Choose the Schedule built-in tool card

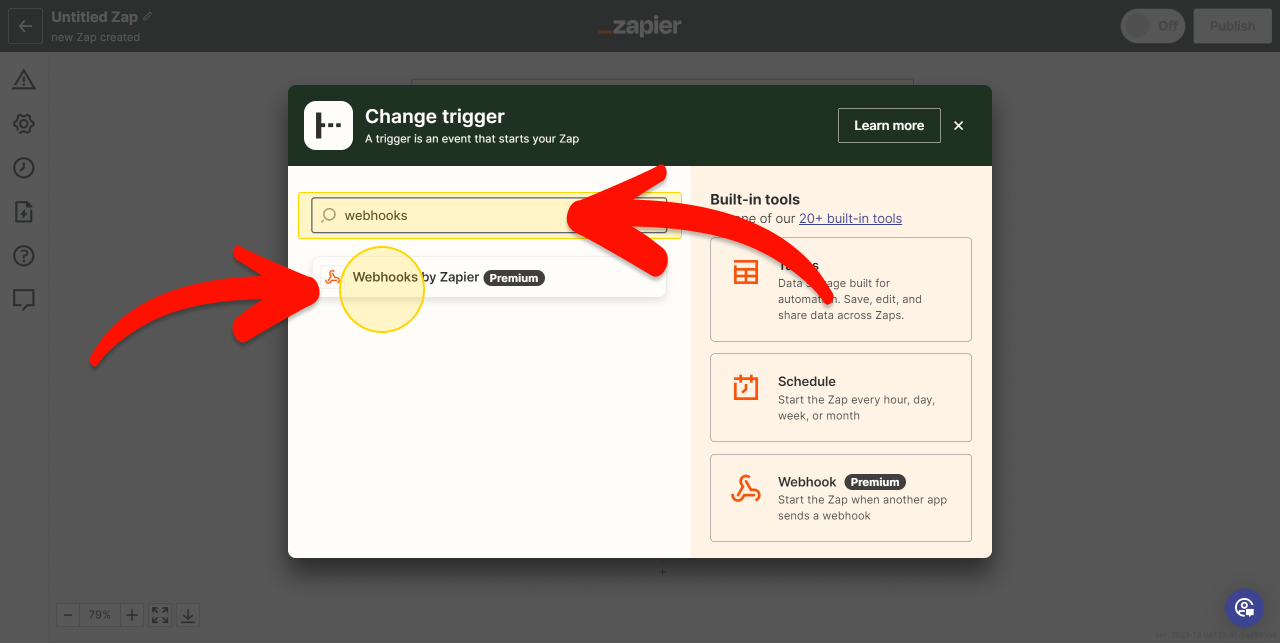[841, 397]
